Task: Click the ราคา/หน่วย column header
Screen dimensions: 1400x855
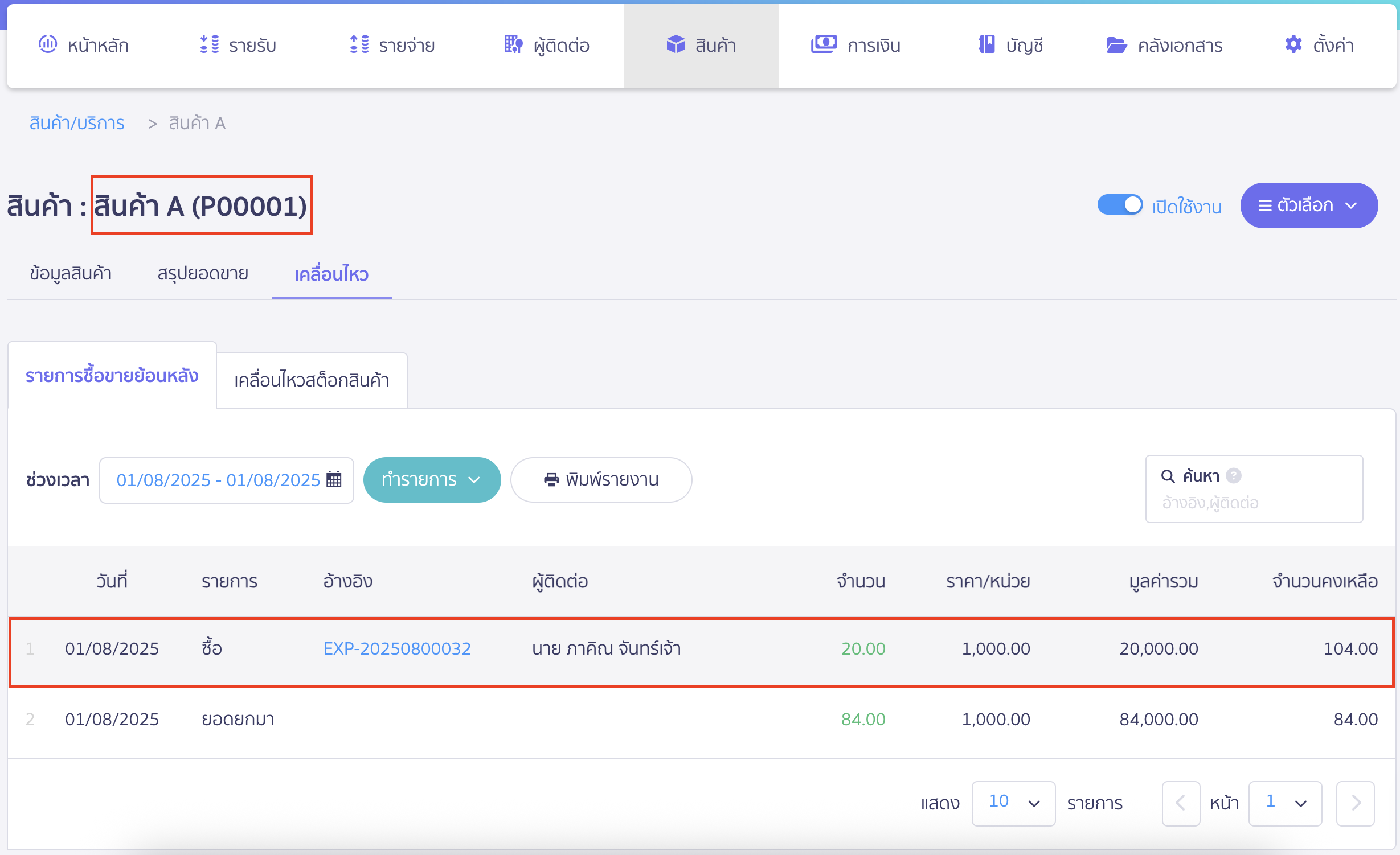Action: click(x=988, y=581)
